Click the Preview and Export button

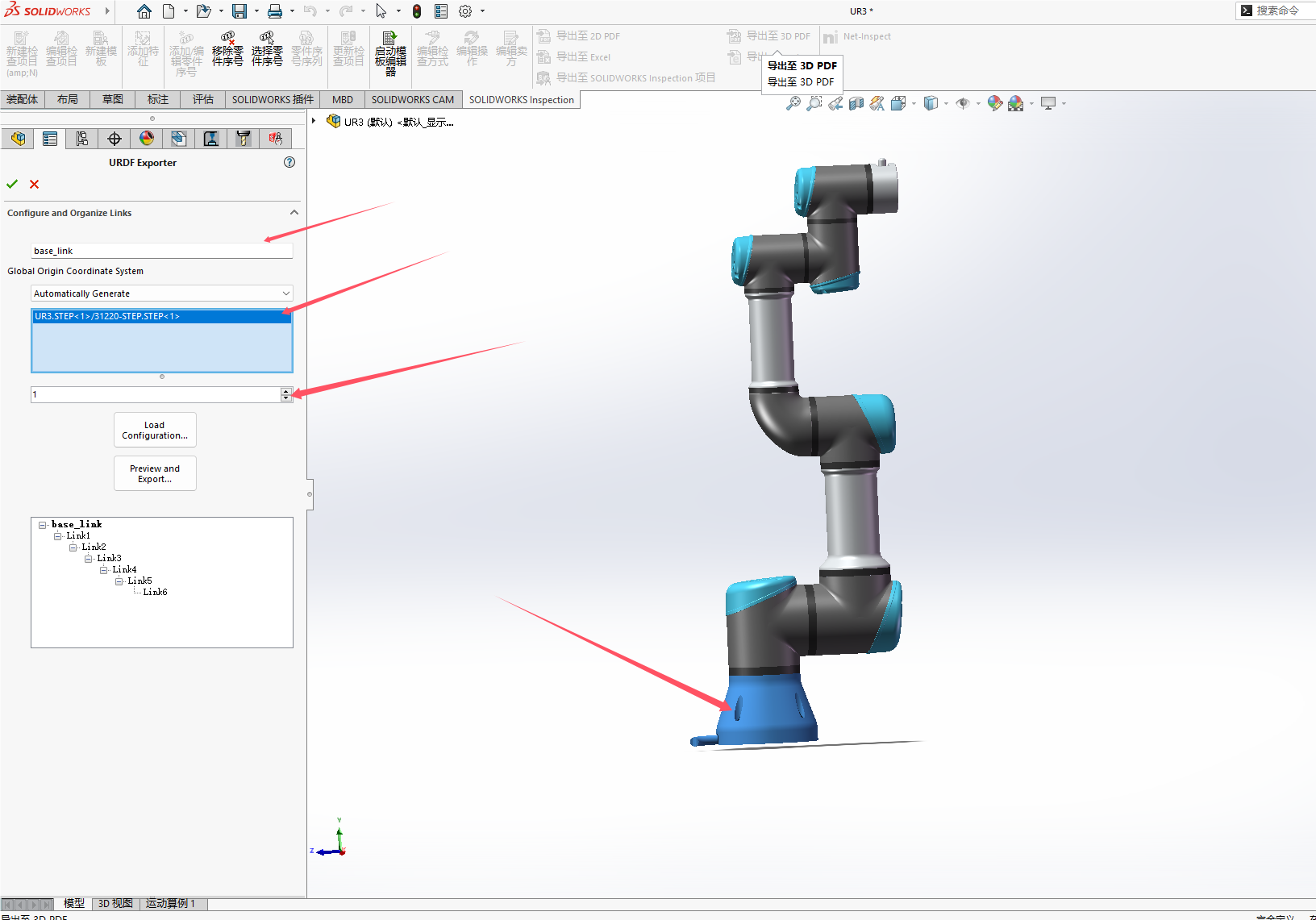tap(154, 472)
